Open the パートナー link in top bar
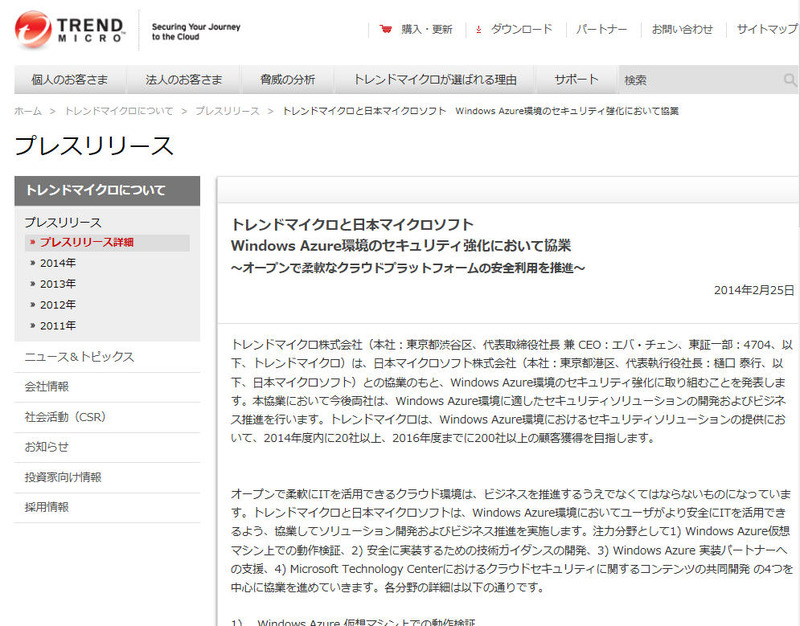The width and height of the screenshot is (800, 626). pos(600,30)
